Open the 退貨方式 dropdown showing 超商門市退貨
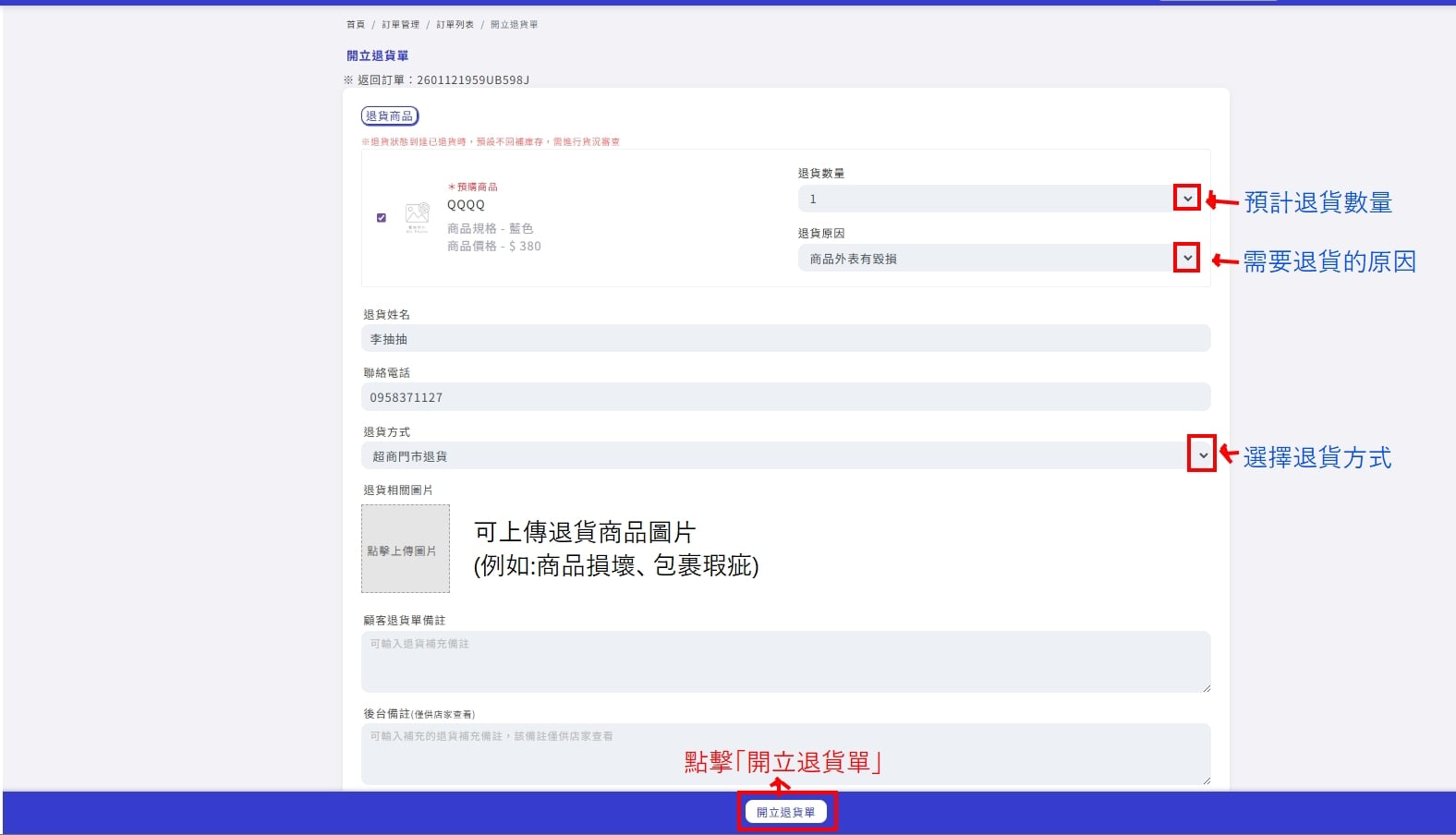 786,455
